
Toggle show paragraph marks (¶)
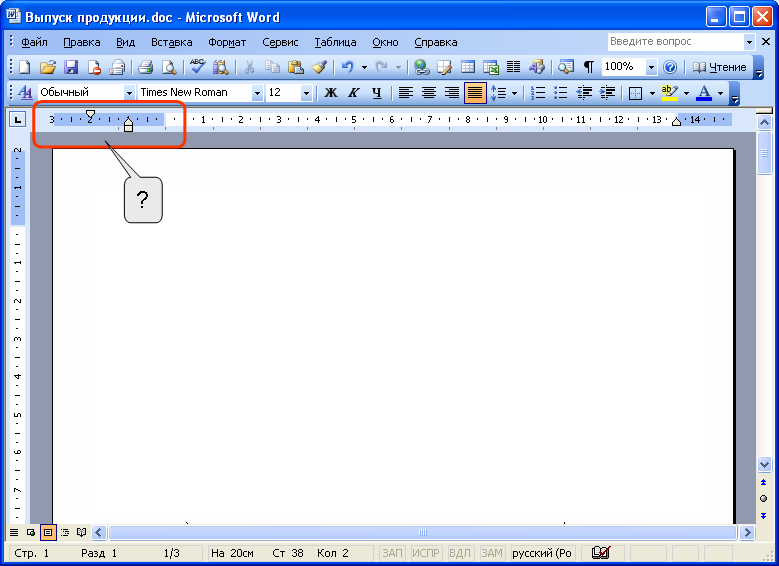pyautogui.click(x=589, y=67)
